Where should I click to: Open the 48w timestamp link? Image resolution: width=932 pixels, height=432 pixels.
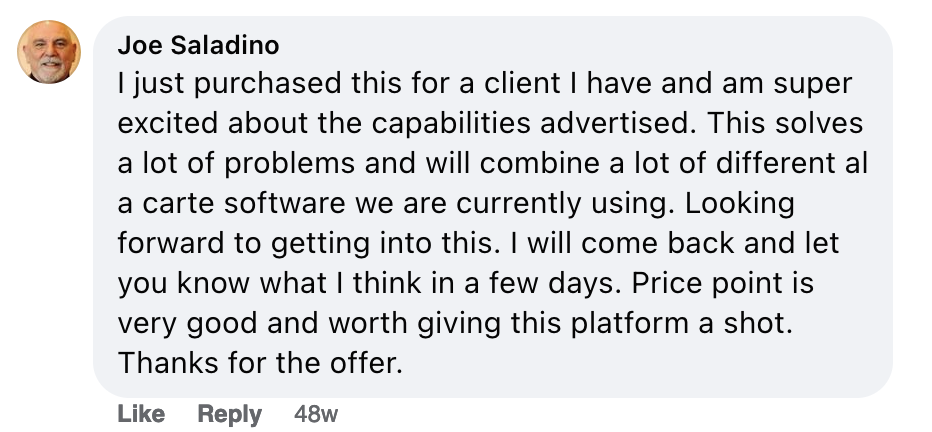point(316,414)
